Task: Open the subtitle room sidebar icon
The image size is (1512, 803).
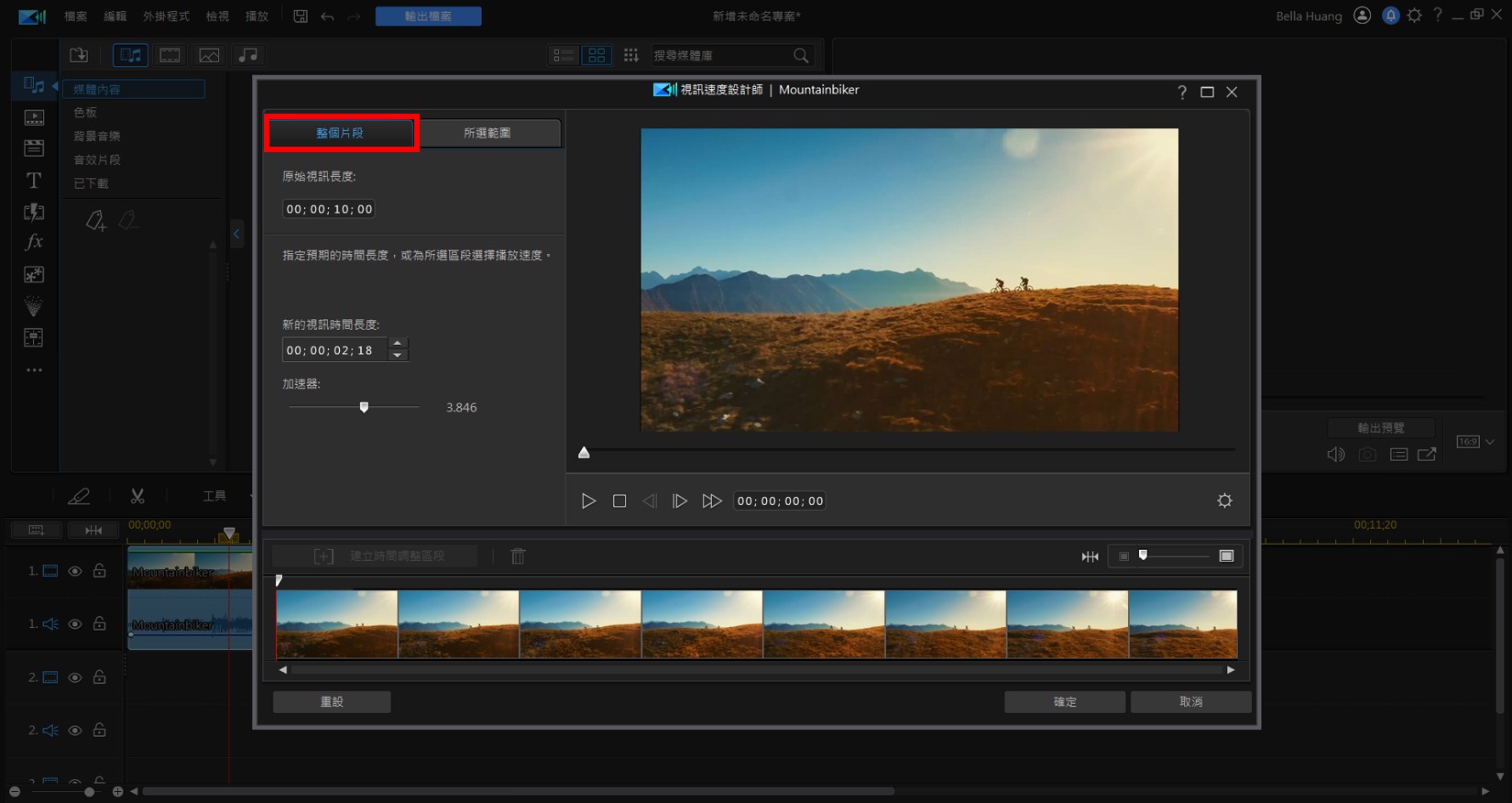Action: click(34, 337)
